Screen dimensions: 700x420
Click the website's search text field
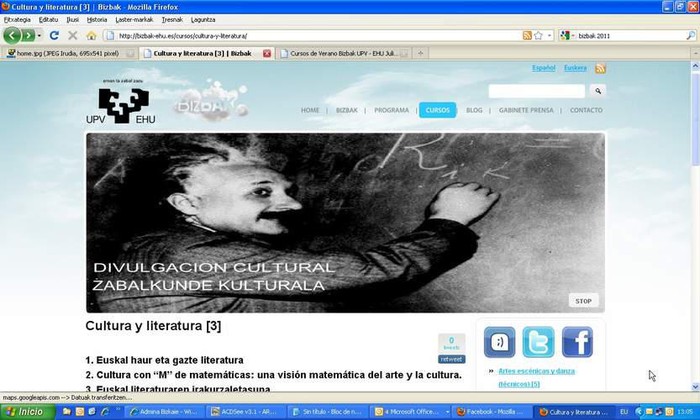click(537, 91)
